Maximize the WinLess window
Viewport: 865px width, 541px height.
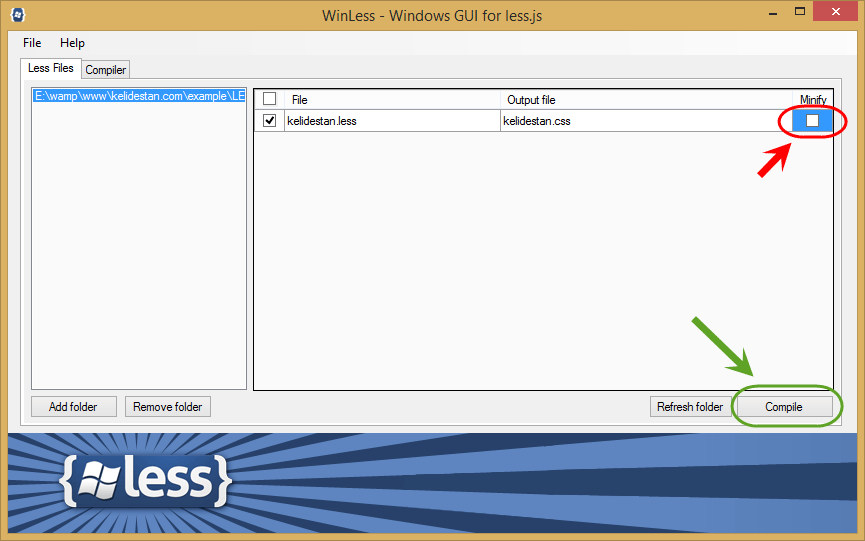click(x=800, y=12)
